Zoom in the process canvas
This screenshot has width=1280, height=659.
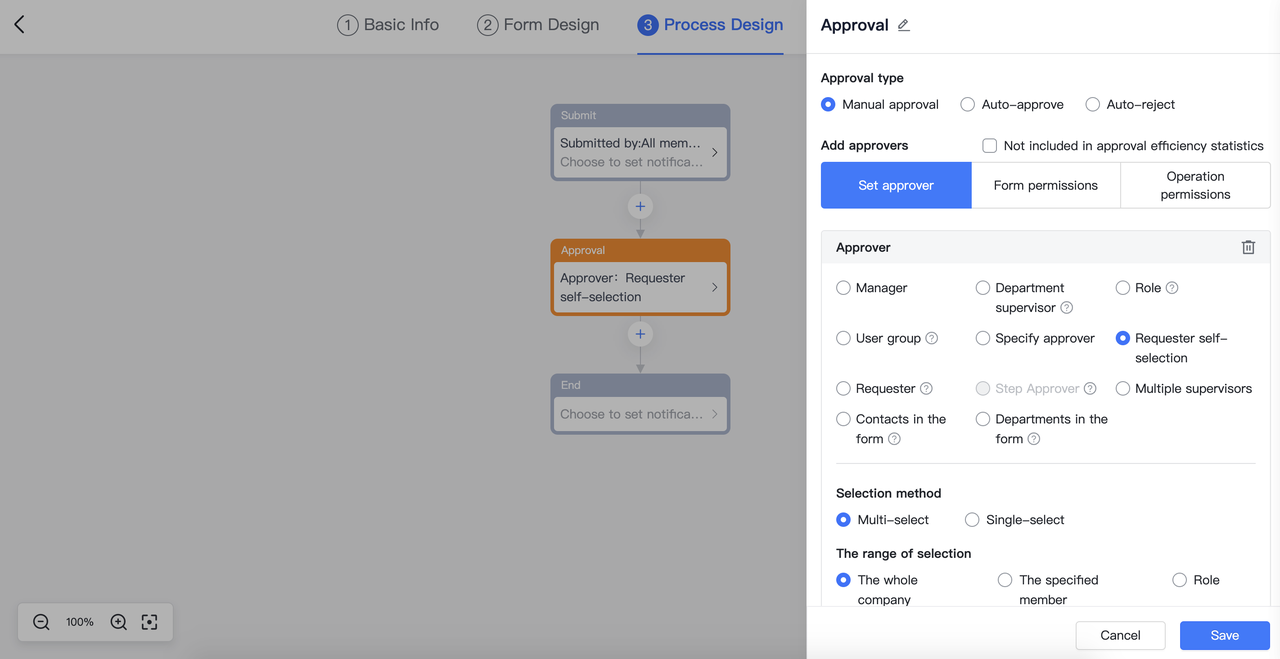(x=118, y=622)
